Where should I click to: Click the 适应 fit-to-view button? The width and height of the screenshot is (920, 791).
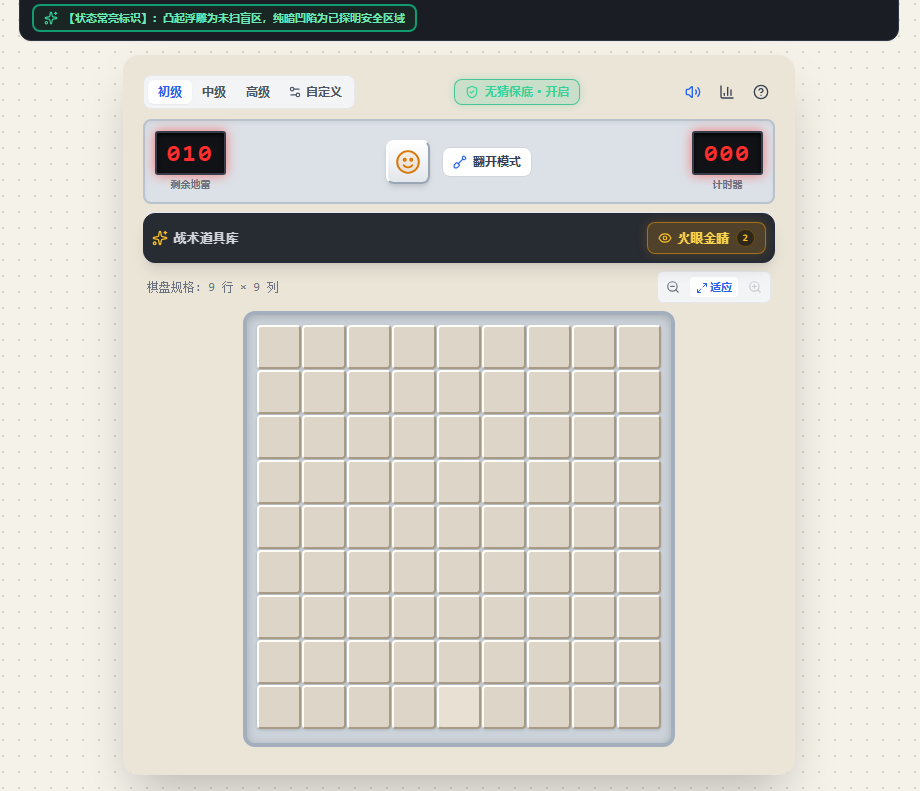tap(714, 287)
